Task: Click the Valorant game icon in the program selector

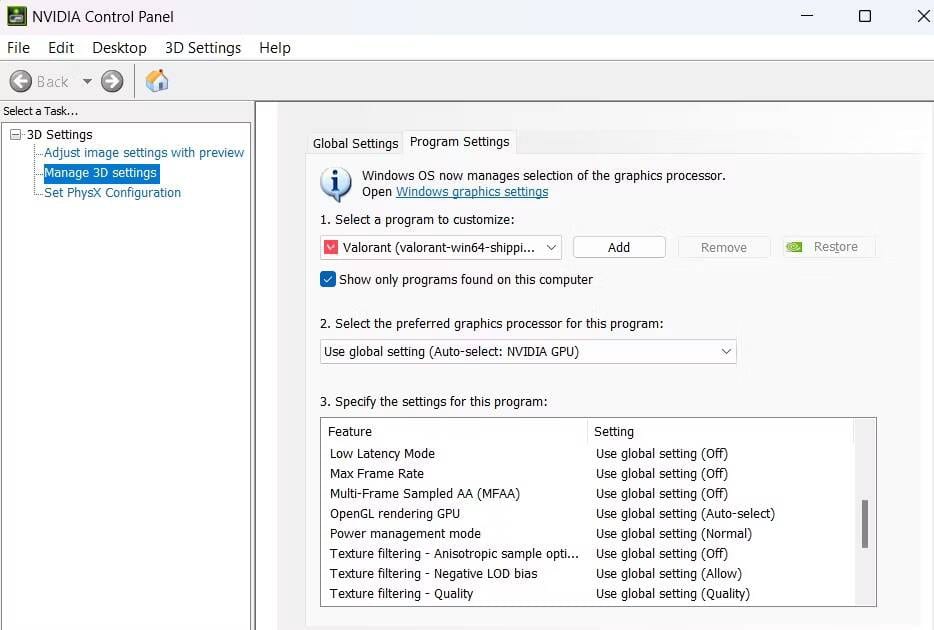Action: click(332, 247)
